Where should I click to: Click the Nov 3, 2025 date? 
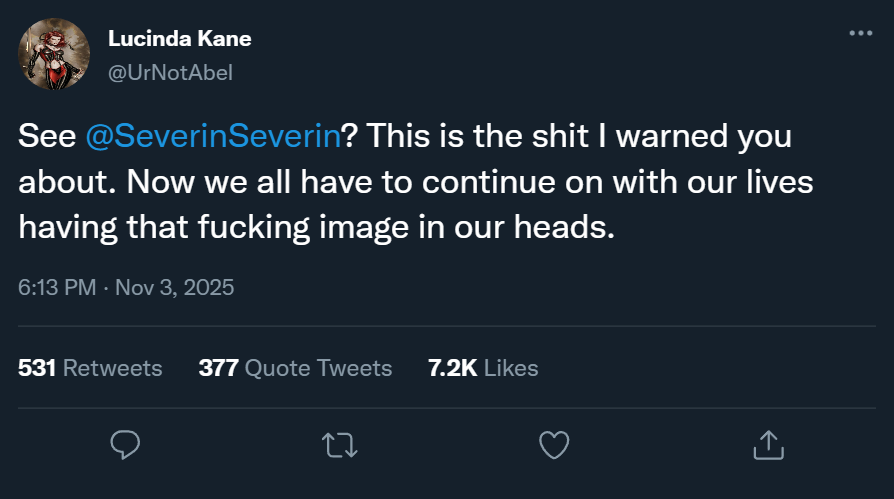click(175, 288)
